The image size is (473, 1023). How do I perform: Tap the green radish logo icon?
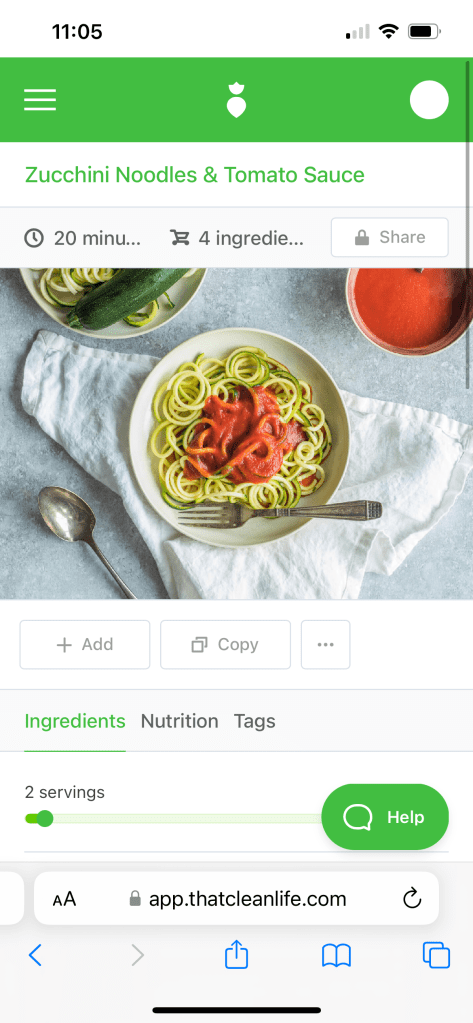click(236, 100)
